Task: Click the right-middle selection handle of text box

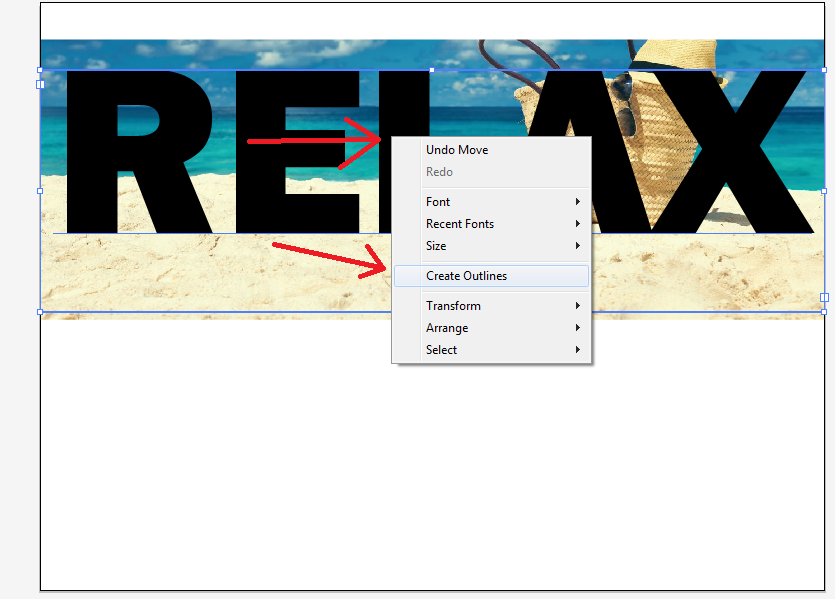Action: [x=824, y=191]
